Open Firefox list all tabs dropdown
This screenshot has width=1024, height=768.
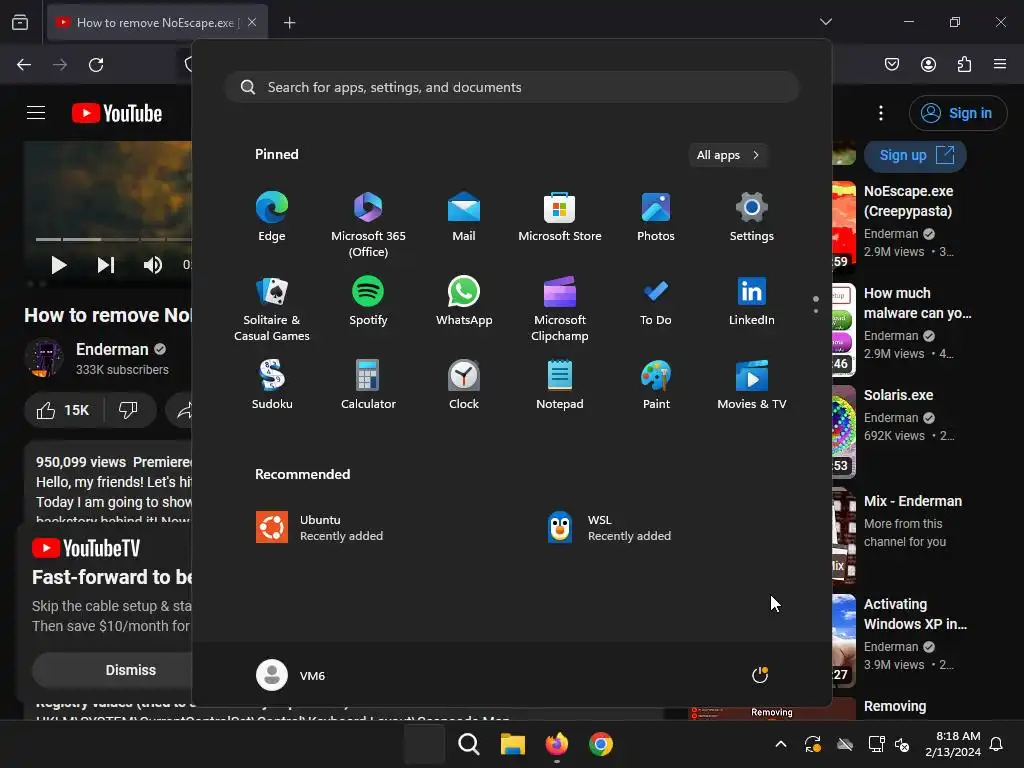coord(825,22)
